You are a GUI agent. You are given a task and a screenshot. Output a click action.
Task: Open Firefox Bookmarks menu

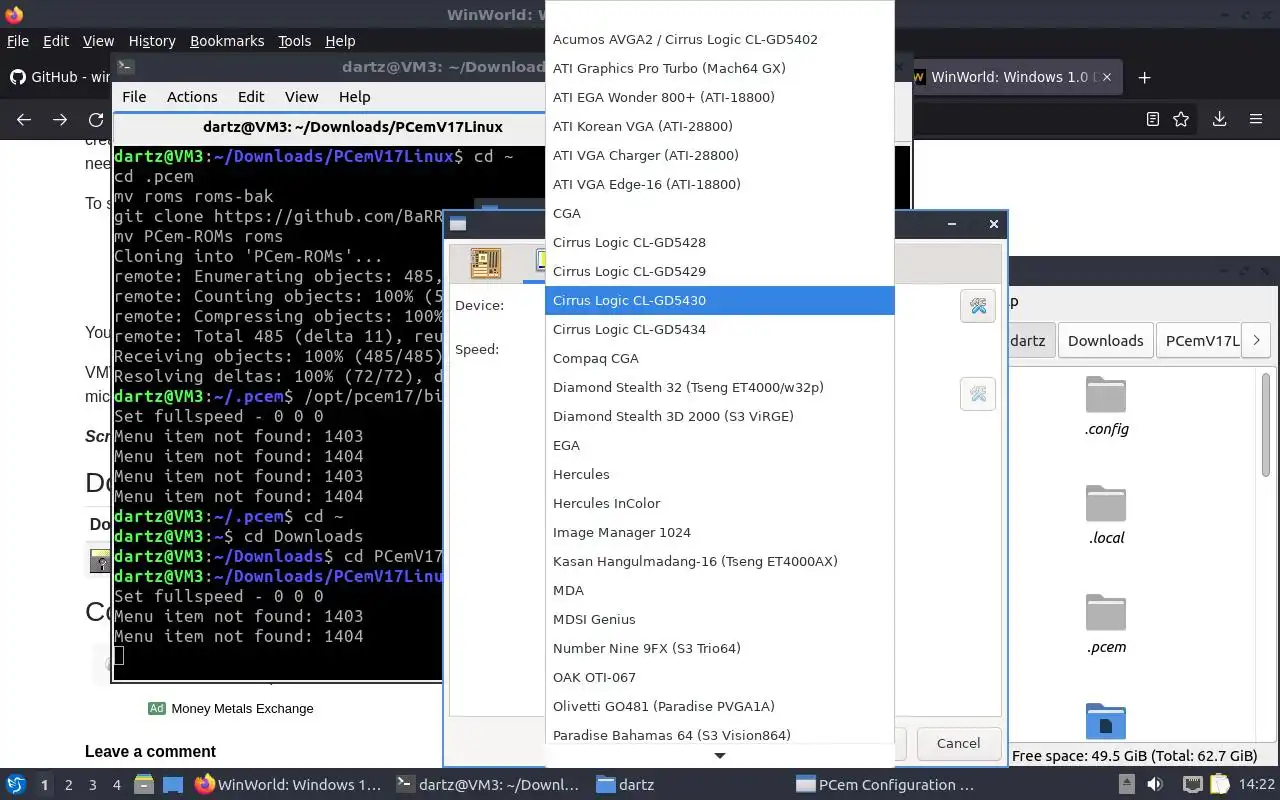pyautogui.click(x=227, y=41)
